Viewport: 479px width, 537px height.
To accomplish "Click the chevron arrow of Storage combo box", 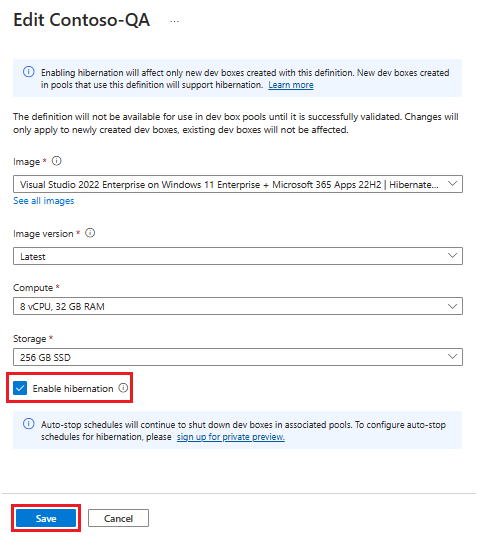I will [452, 357].
